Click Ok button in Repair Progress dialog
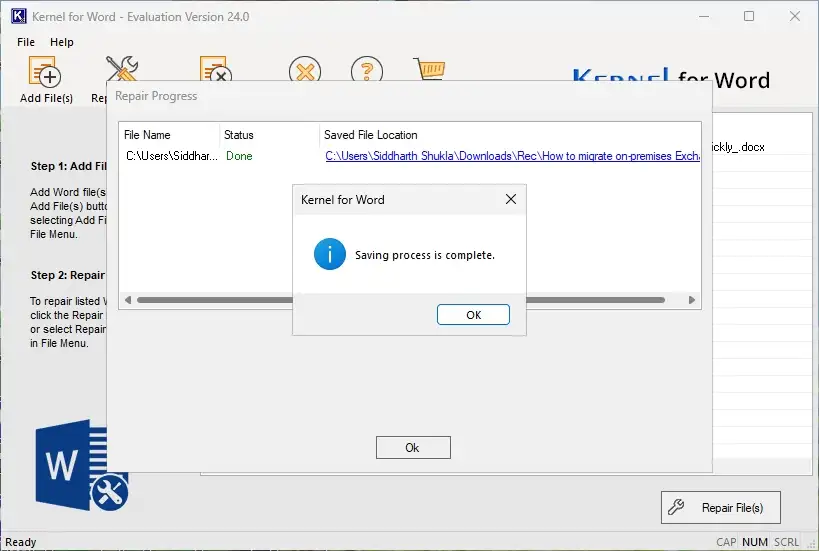 tap(413, 448)
